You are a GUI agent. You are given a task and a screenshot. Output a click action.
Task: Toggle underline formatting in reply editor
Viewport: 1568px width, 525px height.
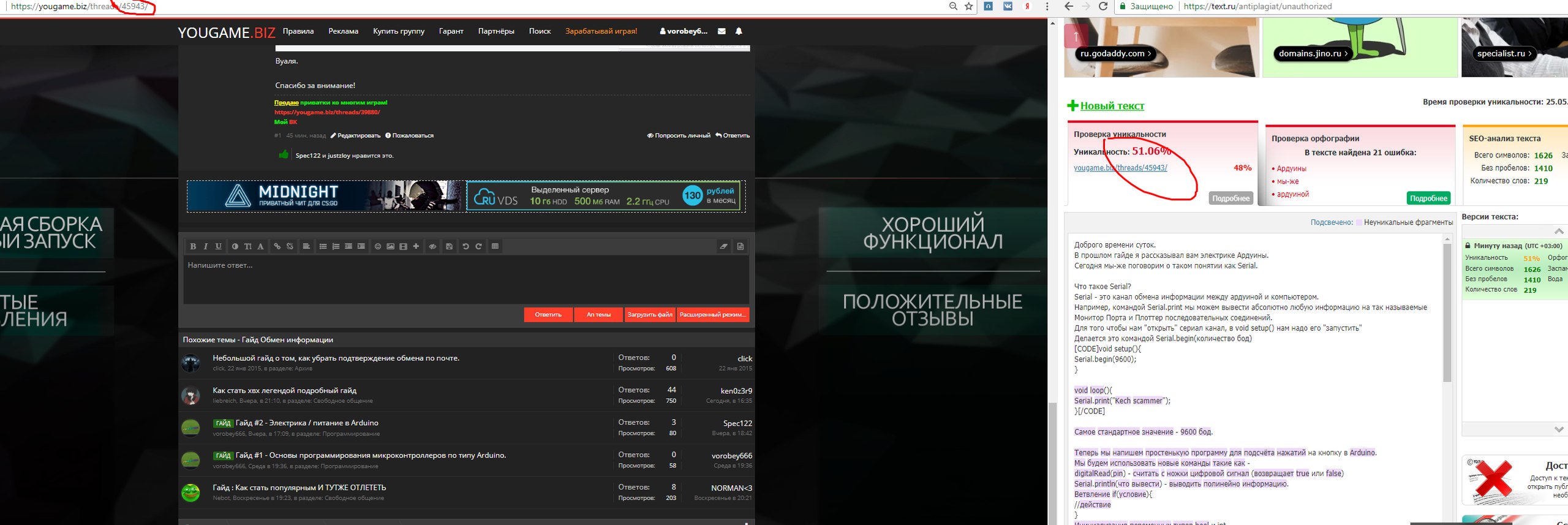(x=219, y=246)
